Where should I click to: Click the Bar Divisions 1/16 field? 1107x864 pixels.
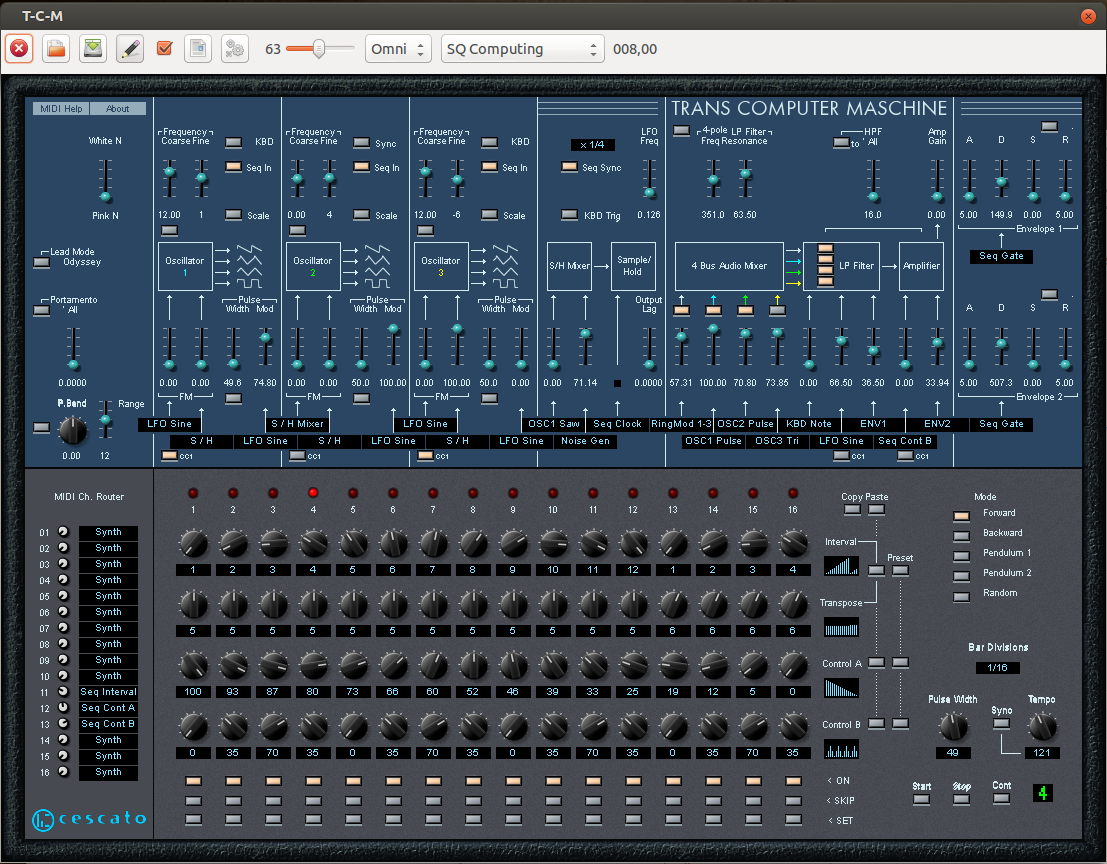click(998, 667)
